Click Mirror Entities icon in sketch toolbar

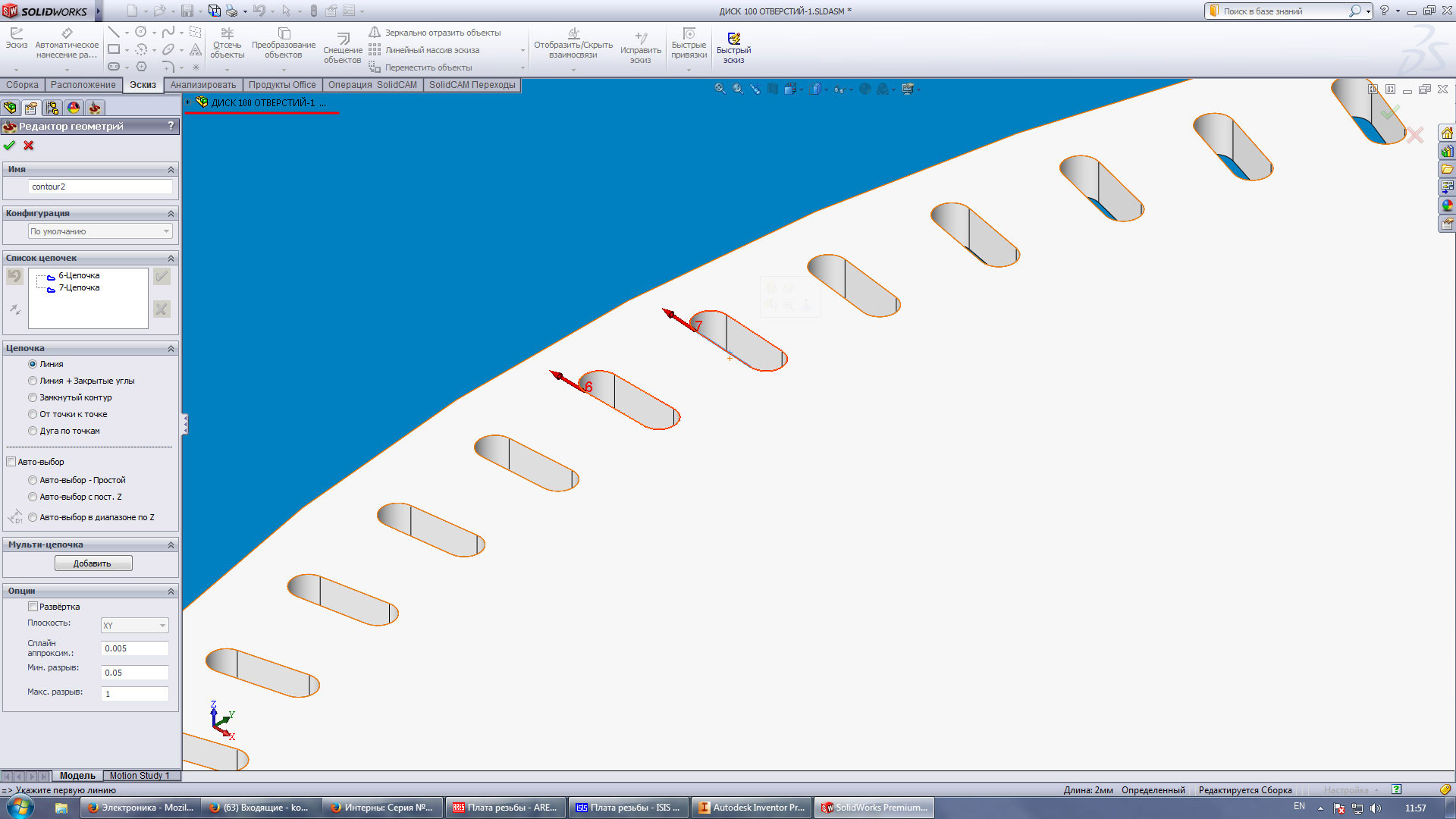375,33
